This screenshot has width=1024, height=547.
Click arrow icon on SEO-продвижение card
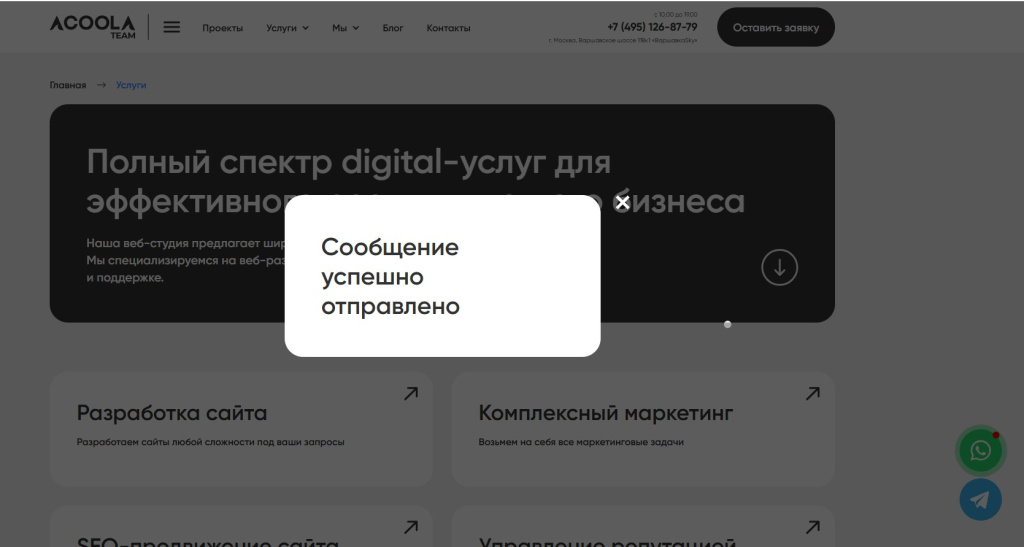click(x=411, y=527)
